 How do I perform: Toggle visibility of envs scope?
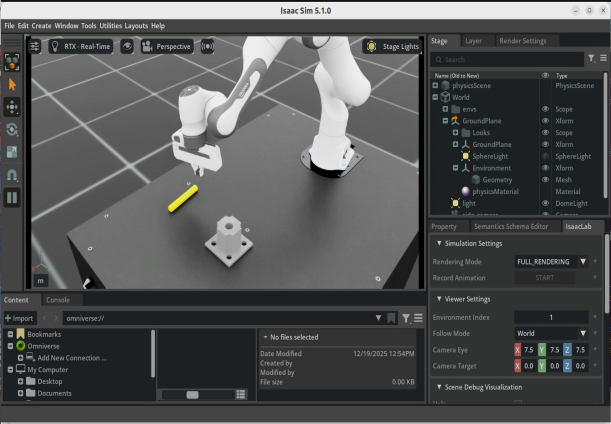pos(545,109)
